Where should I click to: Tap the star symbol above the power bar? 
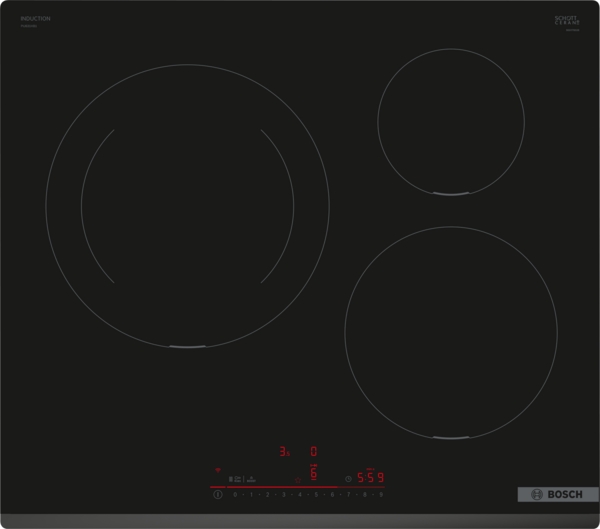point(299,478)
